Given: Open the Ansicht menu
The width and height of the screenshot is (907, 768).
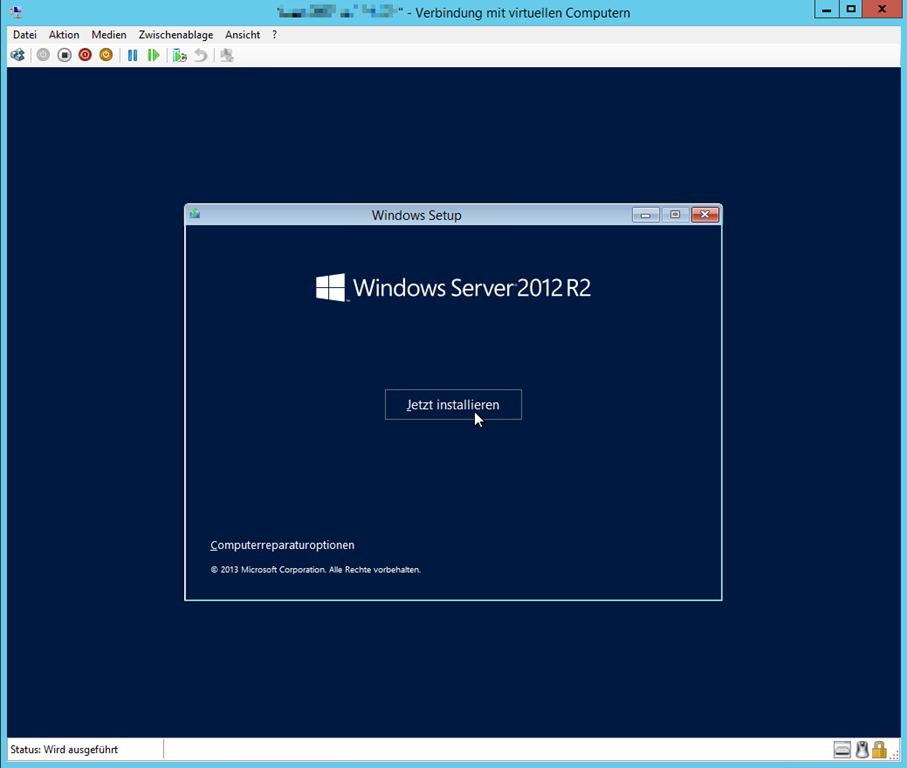Looking at the screenshot, I should tap(243, 34).
